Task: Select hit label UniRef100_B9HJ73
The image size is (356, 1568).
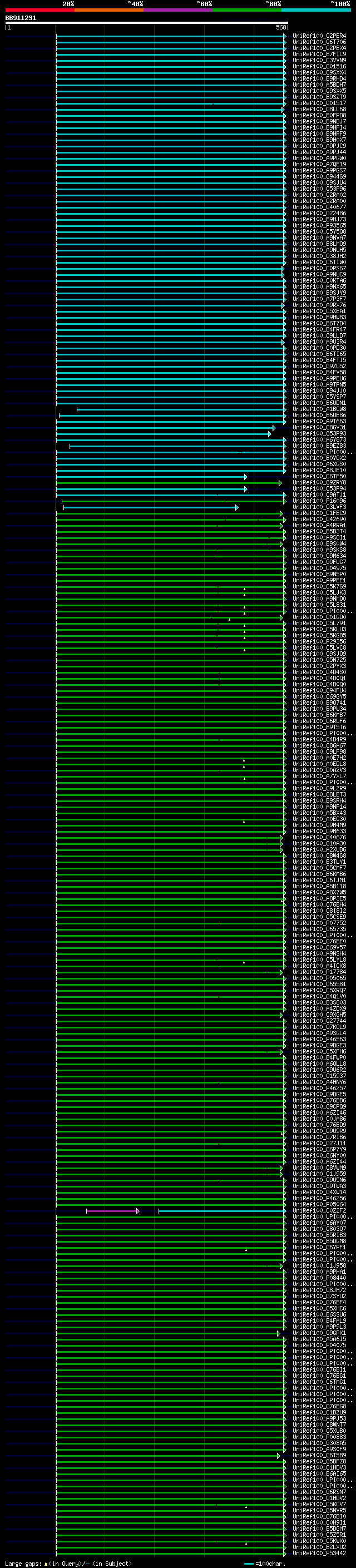Action: (319, 220)
